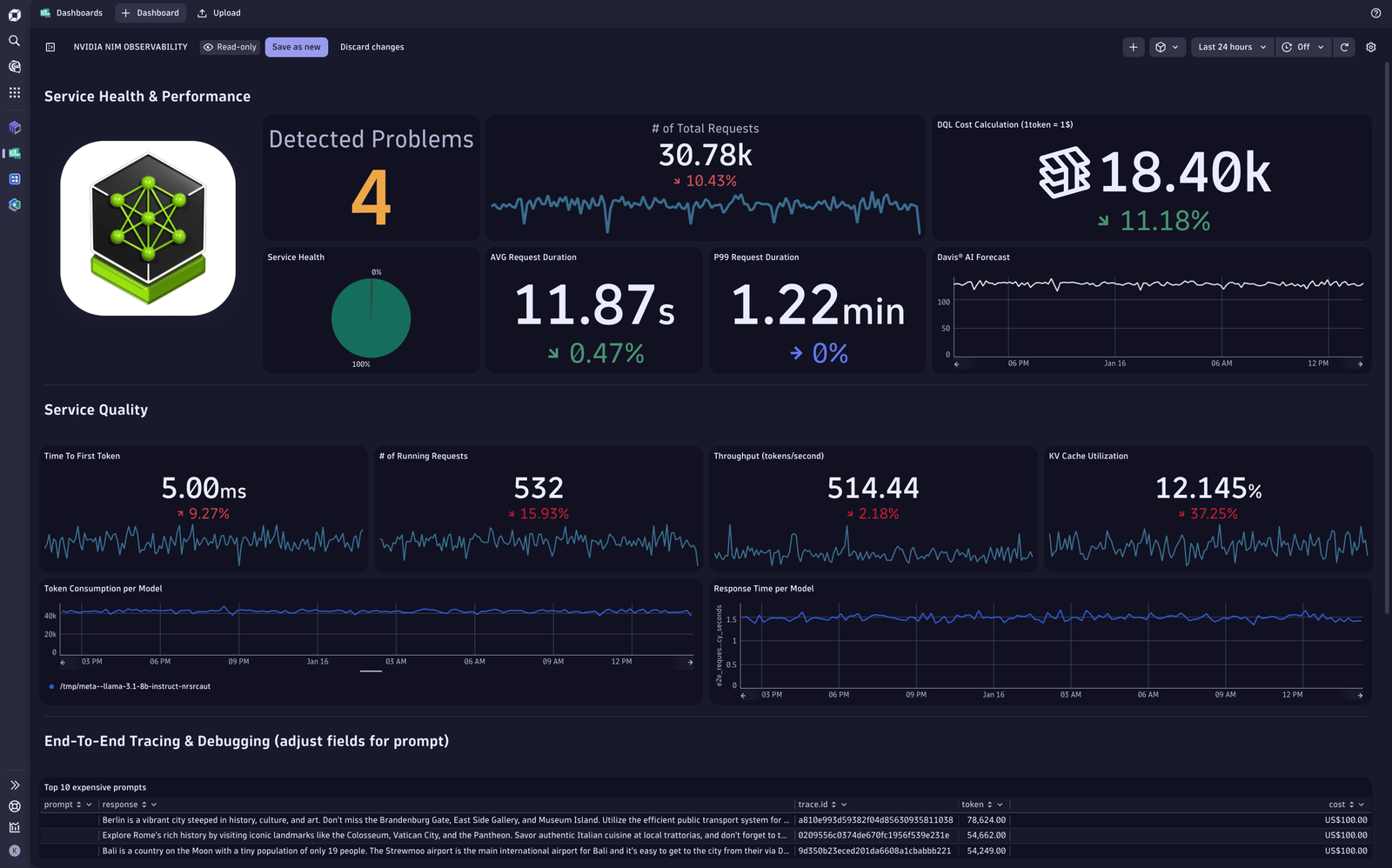The image size is (1392, 868).
Task: Click the Token Consumption chart scroll handle
Action: (371, 671)
